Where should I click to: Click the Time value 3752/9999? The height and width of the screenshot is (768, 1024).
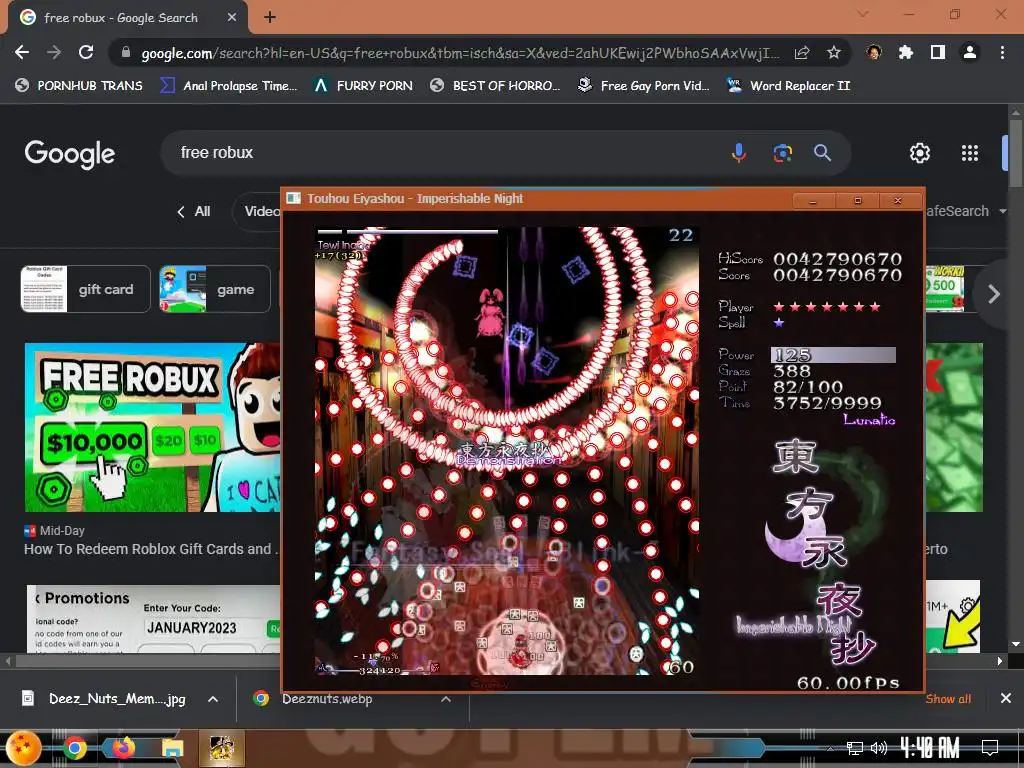827,403
